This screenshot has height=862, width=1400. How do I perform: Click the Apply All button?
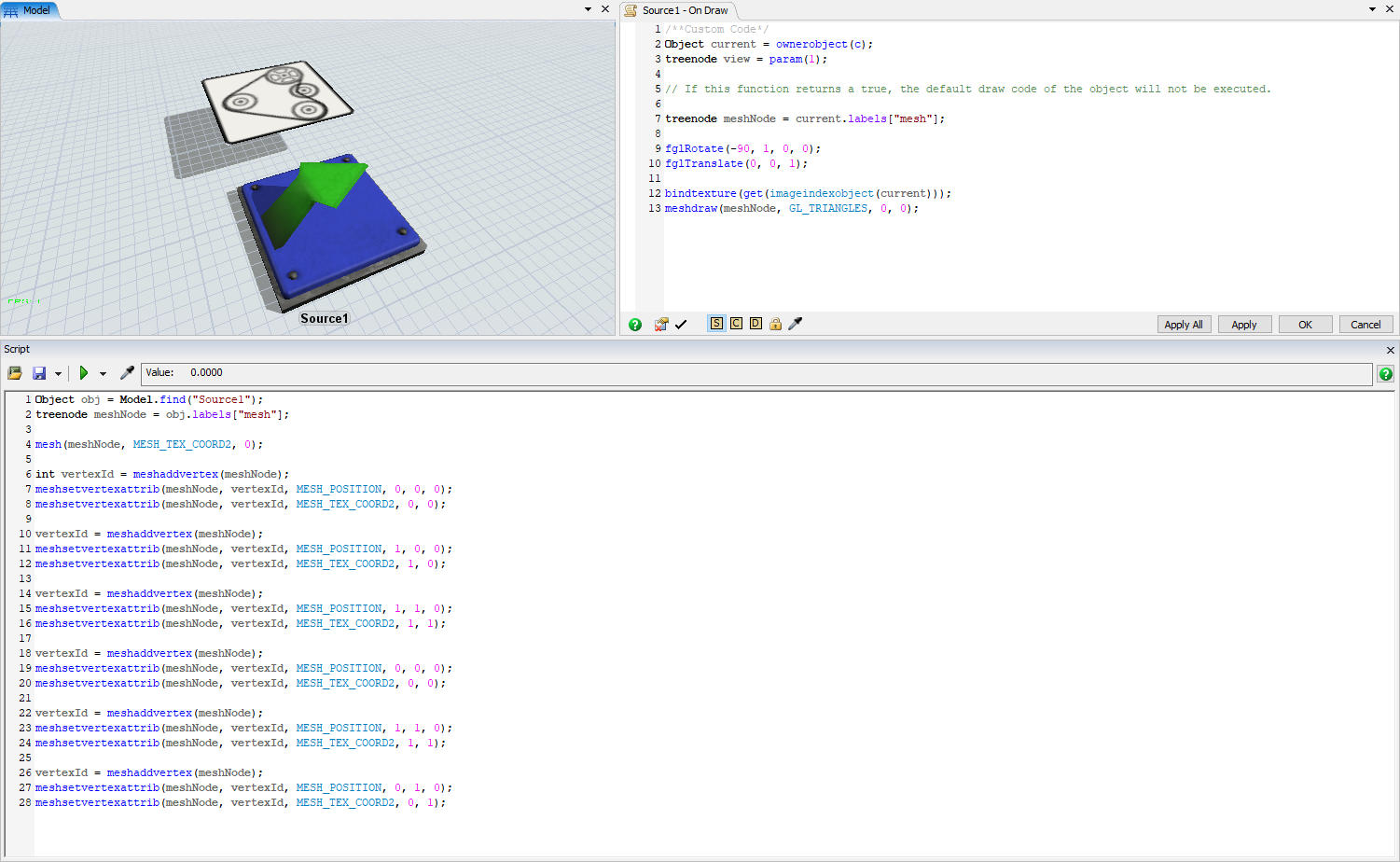[x=1184, y=325]
